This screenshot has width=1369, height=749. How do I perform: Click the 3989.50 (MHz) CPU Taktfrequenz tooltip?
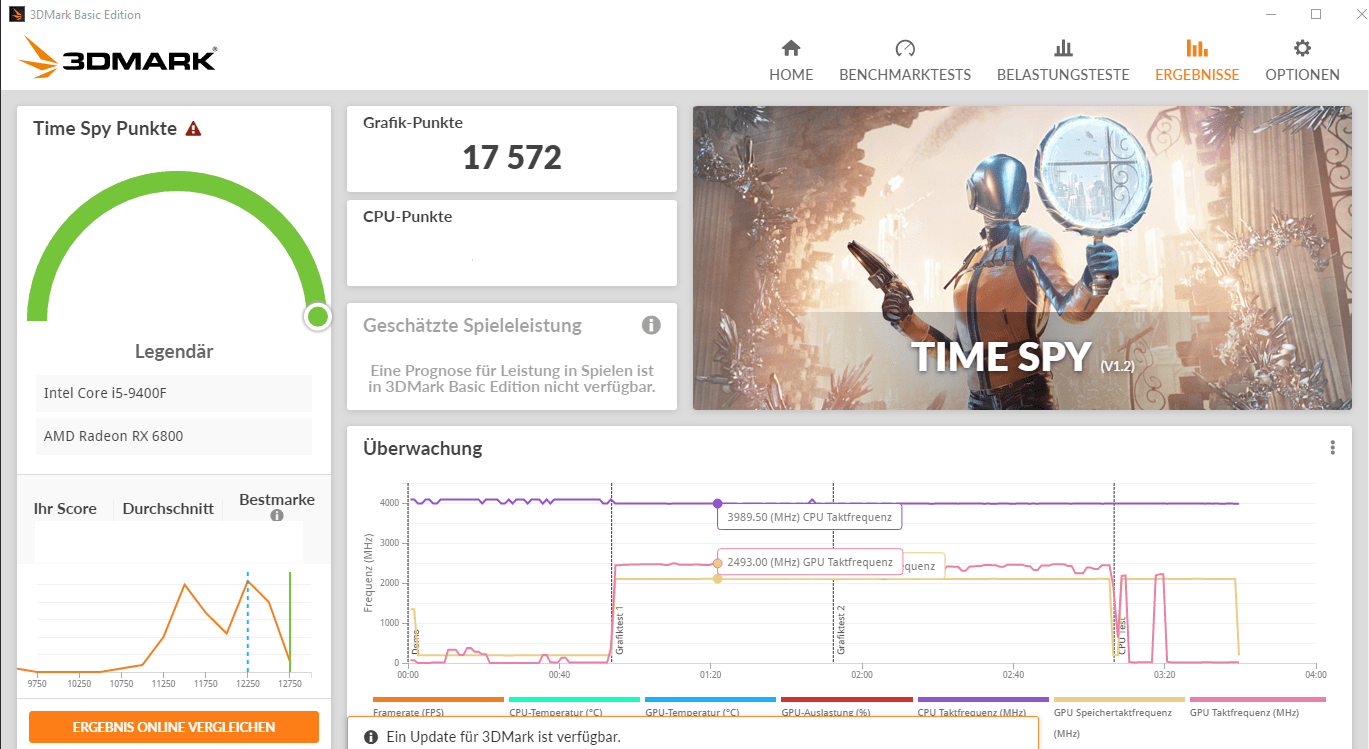point(810,517)
